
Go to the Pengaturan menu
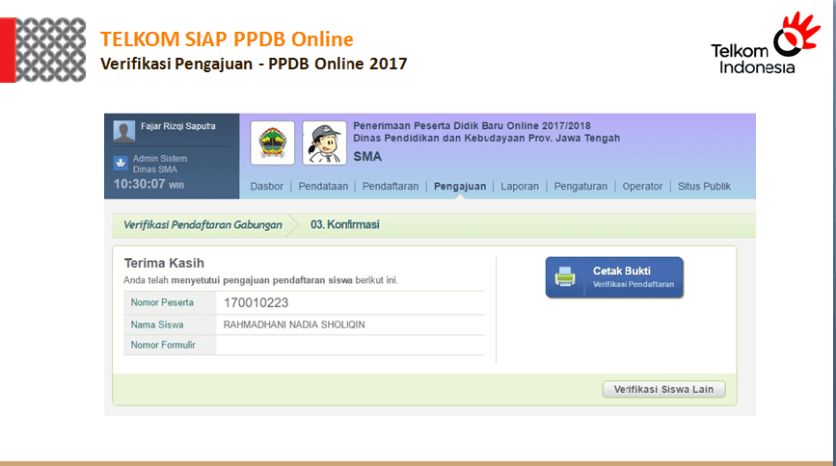[x=581, y=186]
